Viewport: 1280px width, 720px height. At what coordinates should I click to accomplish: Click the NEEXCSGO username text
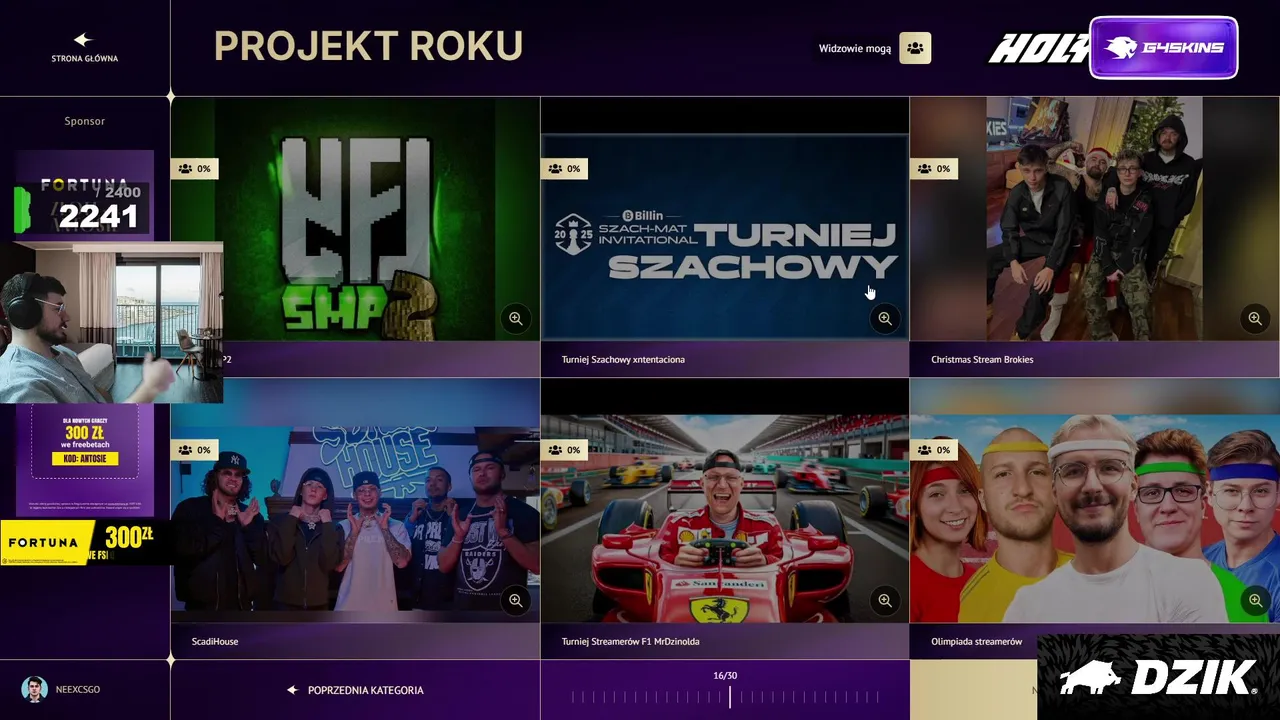click(x=78, y=690)
